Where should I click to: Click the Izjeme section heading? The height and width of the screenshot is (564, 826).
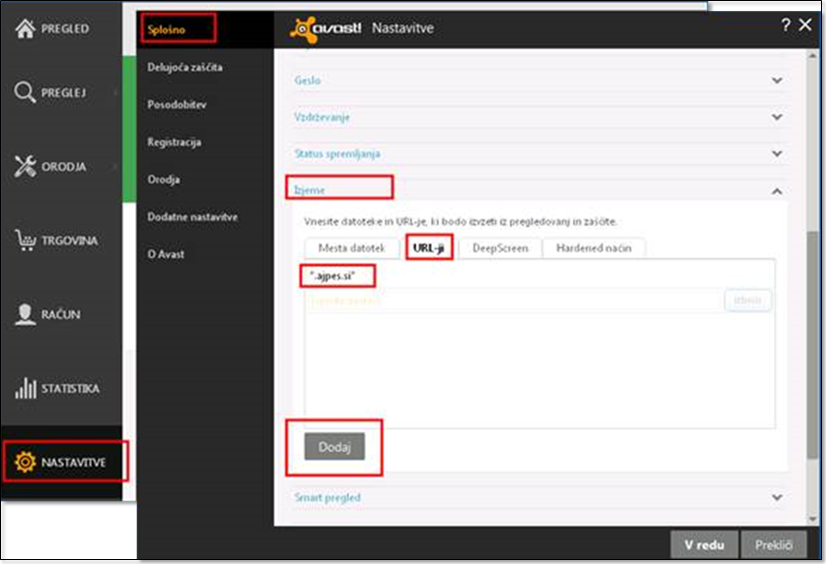(x=310, y=190)
